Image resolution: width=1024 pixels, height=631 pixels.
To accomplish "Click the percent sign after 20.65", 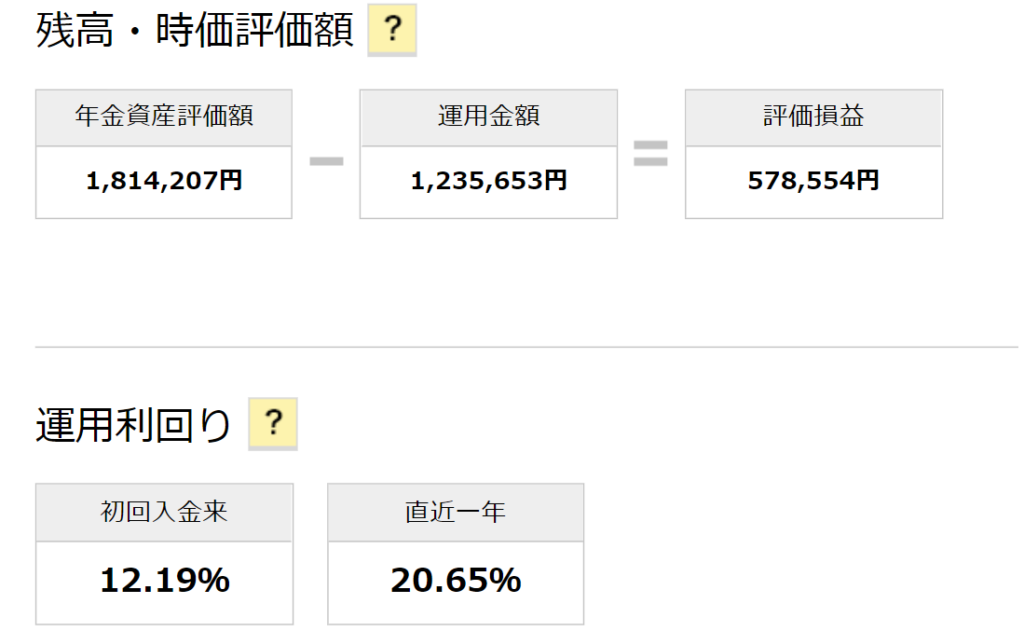I will 506,580.
